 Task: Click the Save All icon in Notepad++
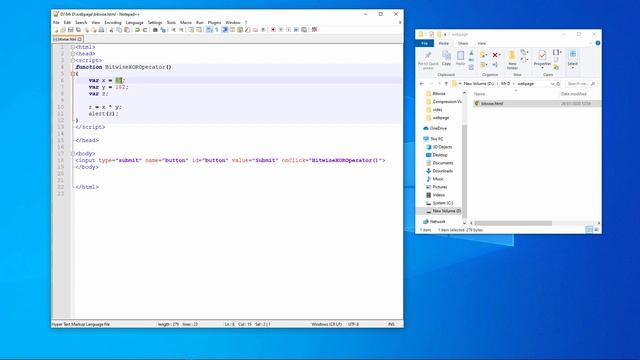(78, 30)
